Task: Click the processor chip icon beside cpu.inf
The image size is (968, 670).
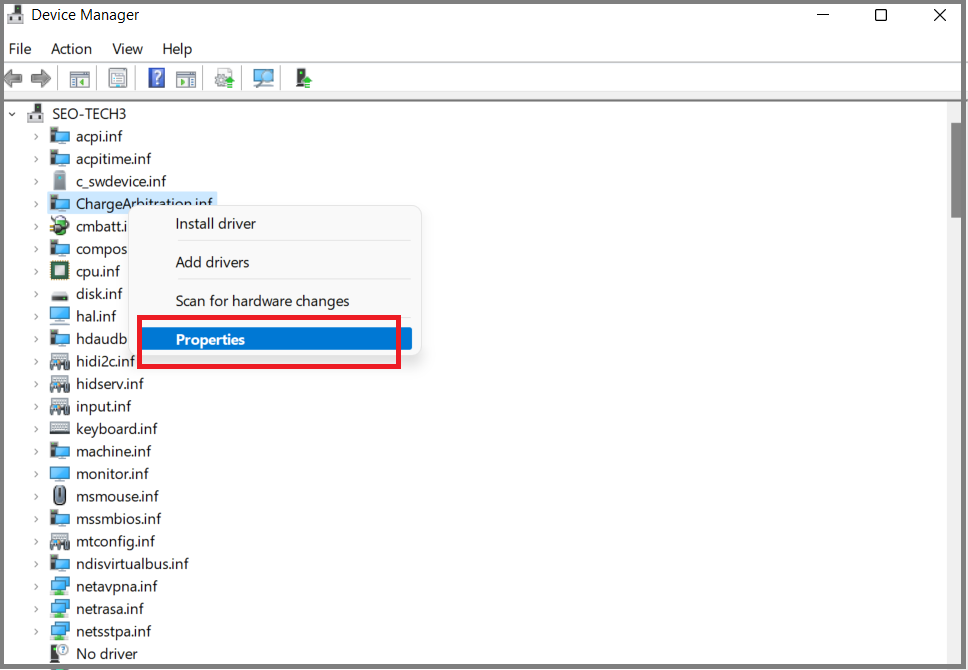Action: pos(60,271)
